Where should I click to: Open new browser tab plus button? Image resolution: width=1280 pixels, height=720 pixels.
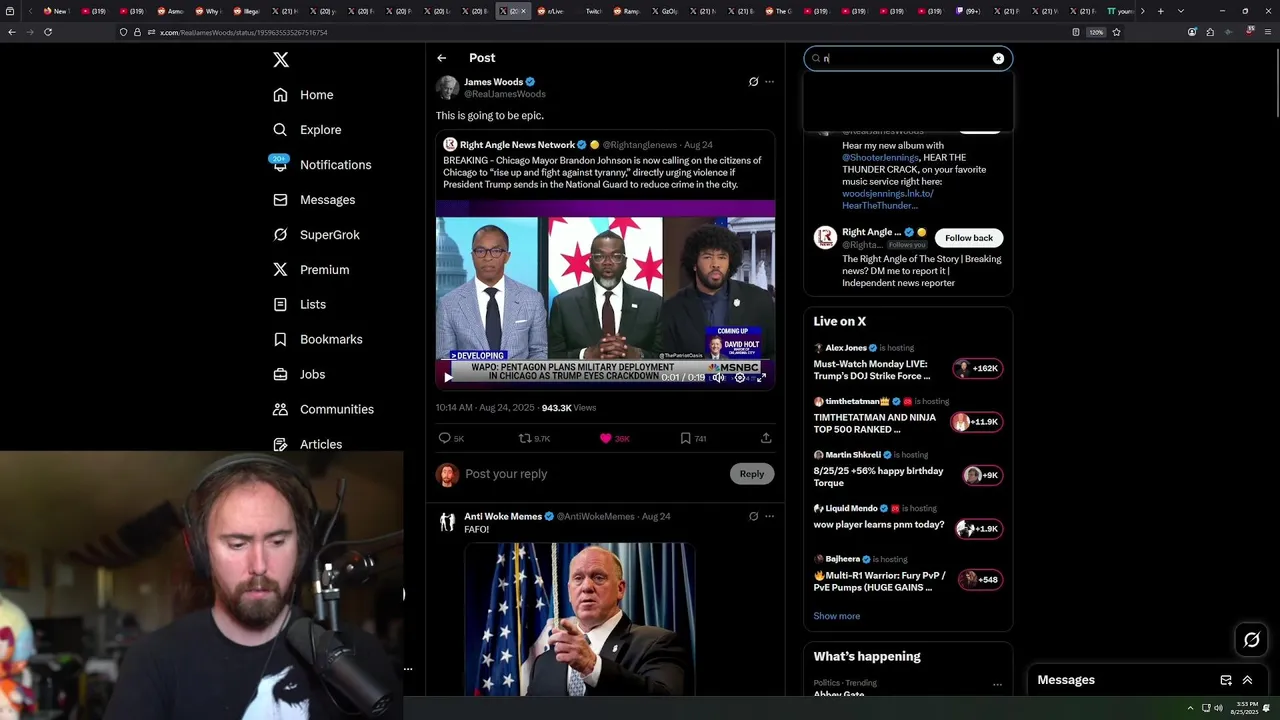pyautogui.click(x=1160, y=11)
